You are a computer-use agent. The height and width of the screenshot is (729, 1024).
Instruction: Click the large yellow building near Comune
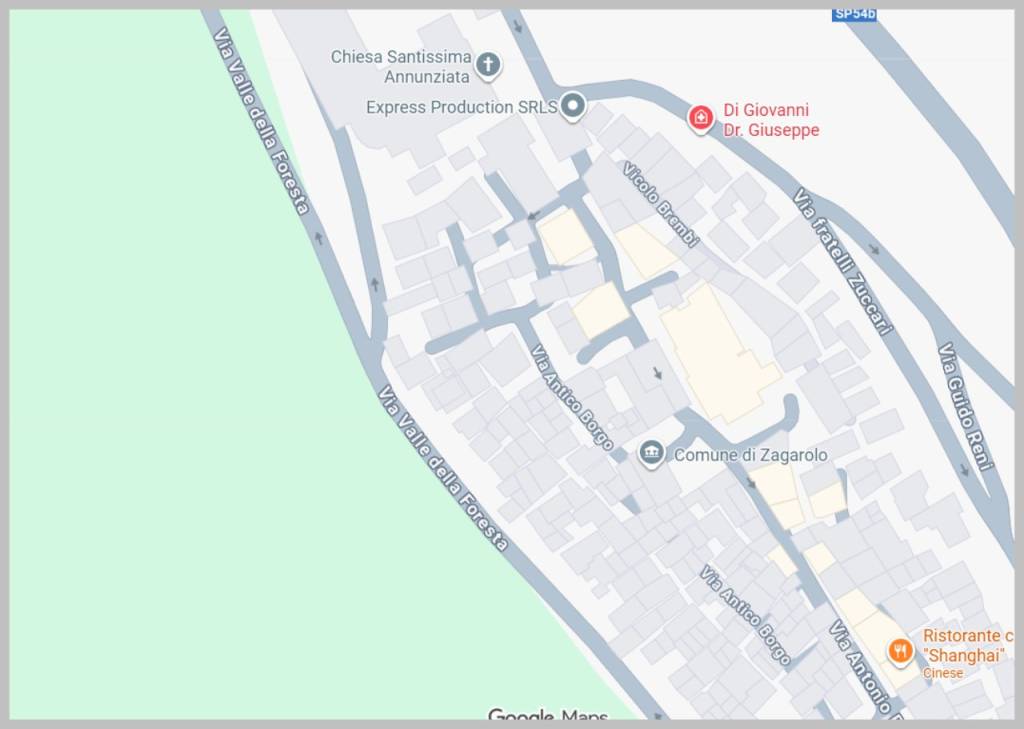pos(717,355)
